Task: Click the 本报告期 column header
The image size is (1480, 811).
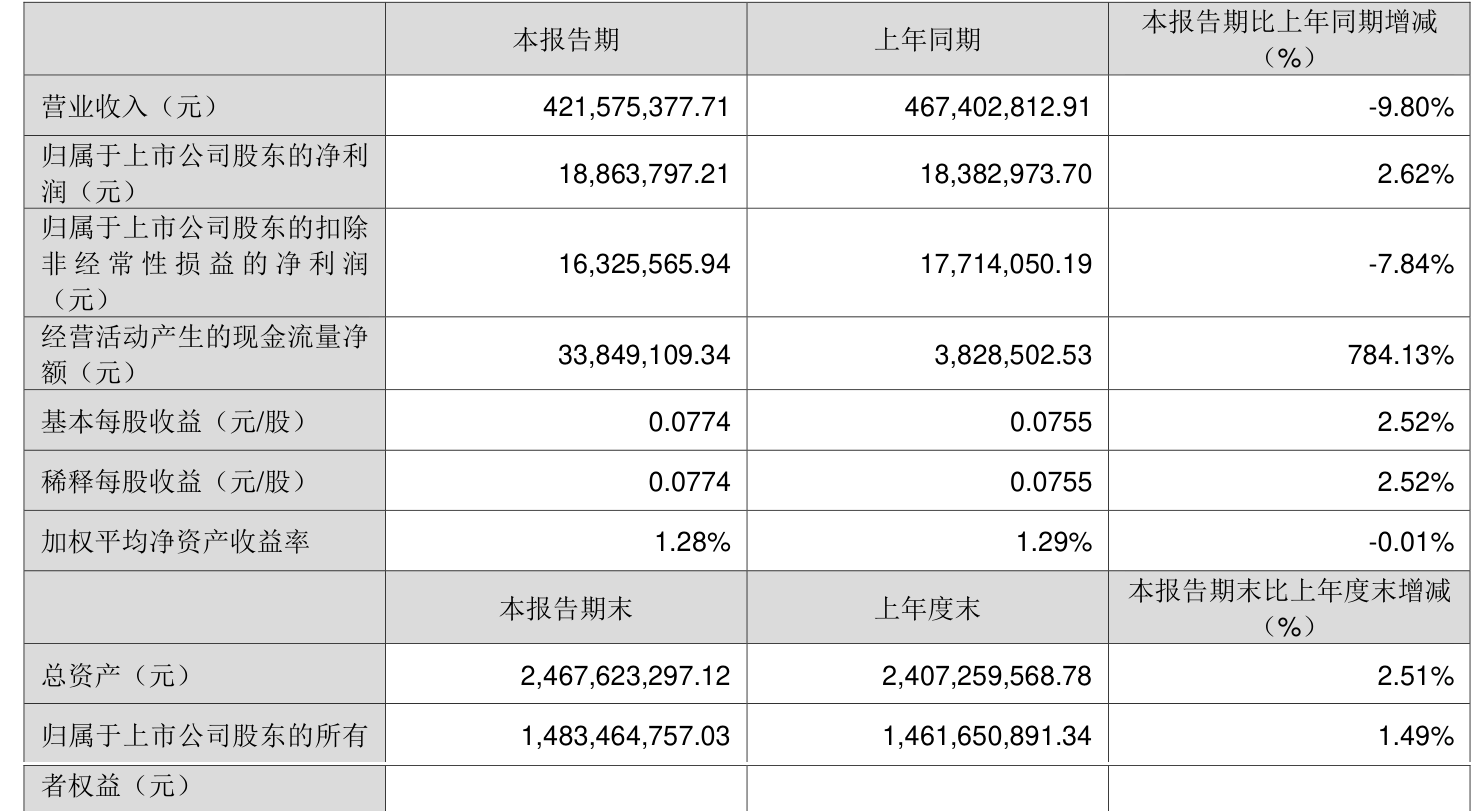Action: point(566,41)
